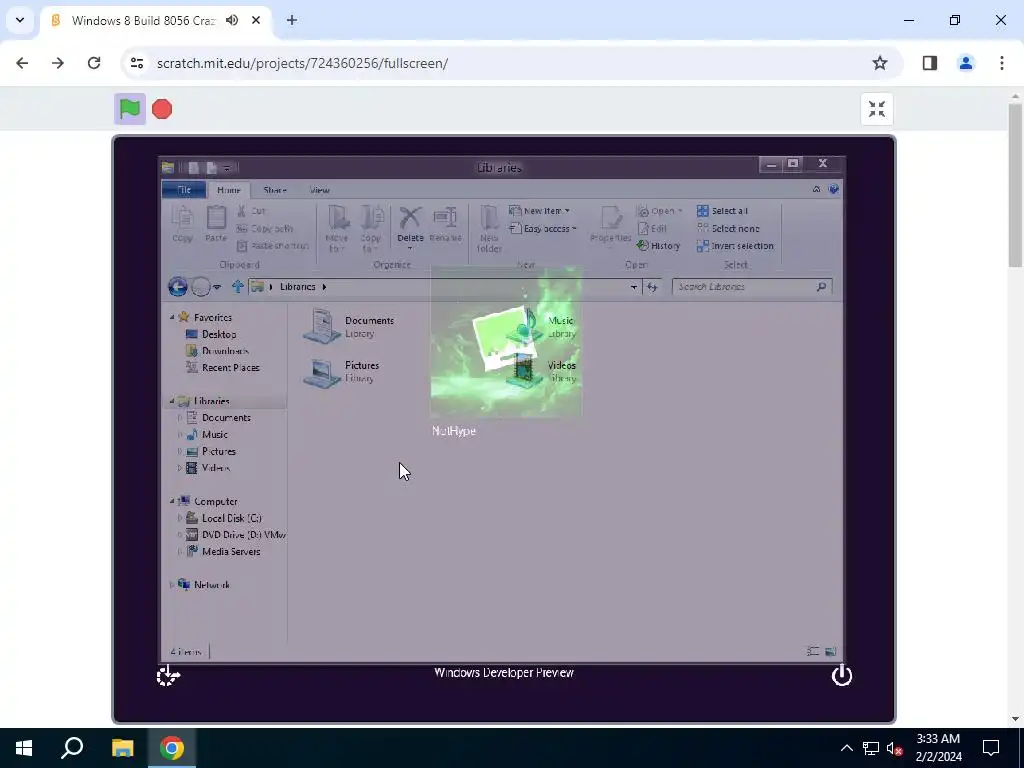Viewport: 1024px width, 768px height.
Task: Open the Easy access dropdown
Action: click(543, 229)
